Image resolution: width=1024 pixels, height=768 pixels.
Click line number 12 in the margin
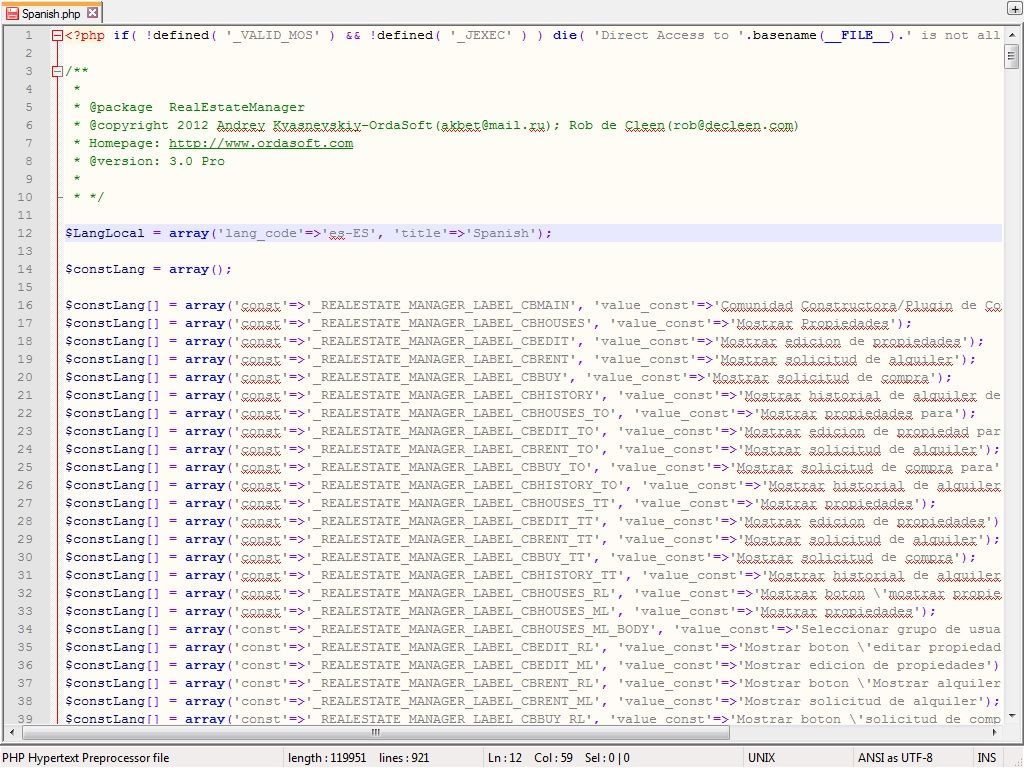tap(25, 233)
